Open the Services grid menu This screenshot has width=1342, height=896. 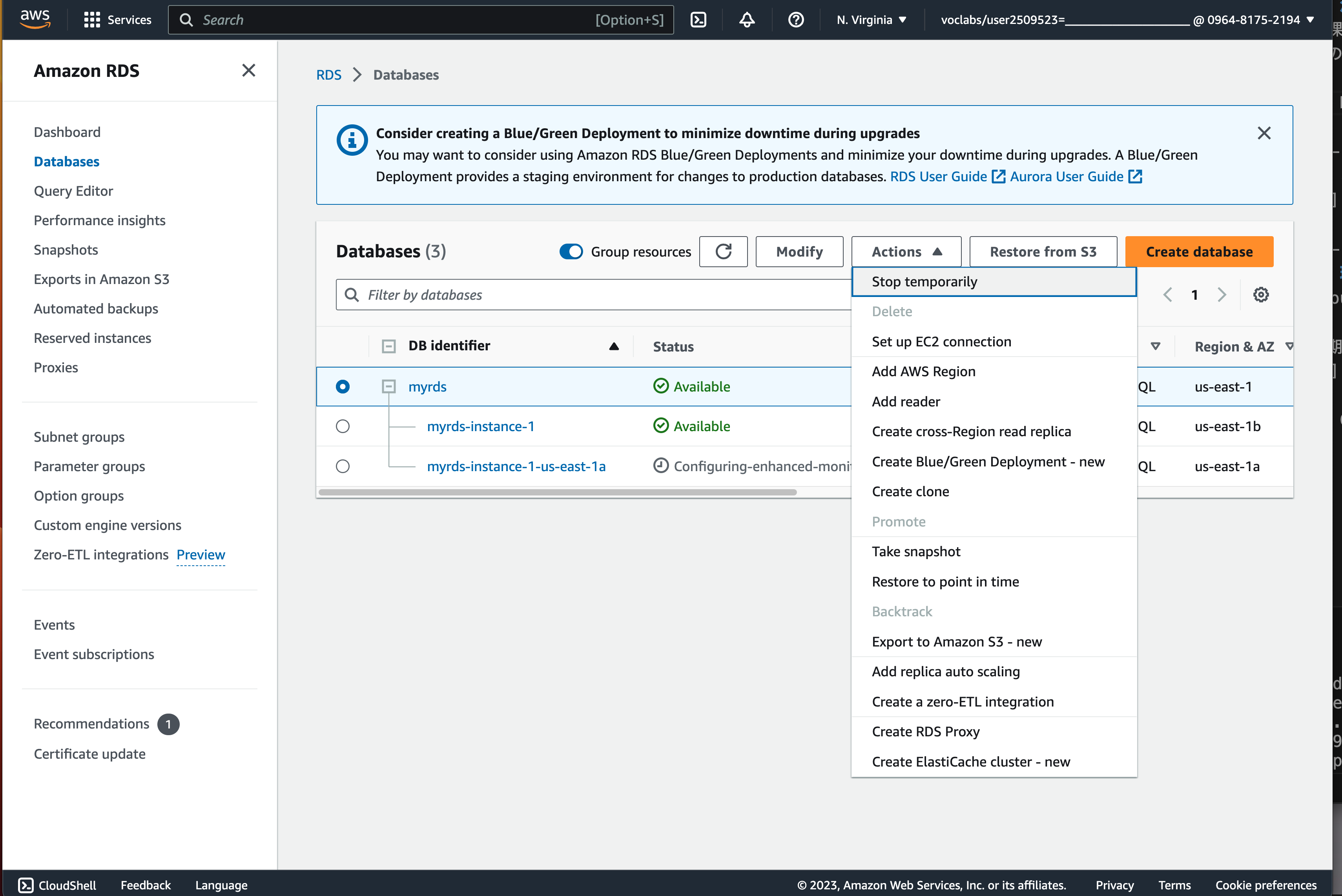pos(117,20)
